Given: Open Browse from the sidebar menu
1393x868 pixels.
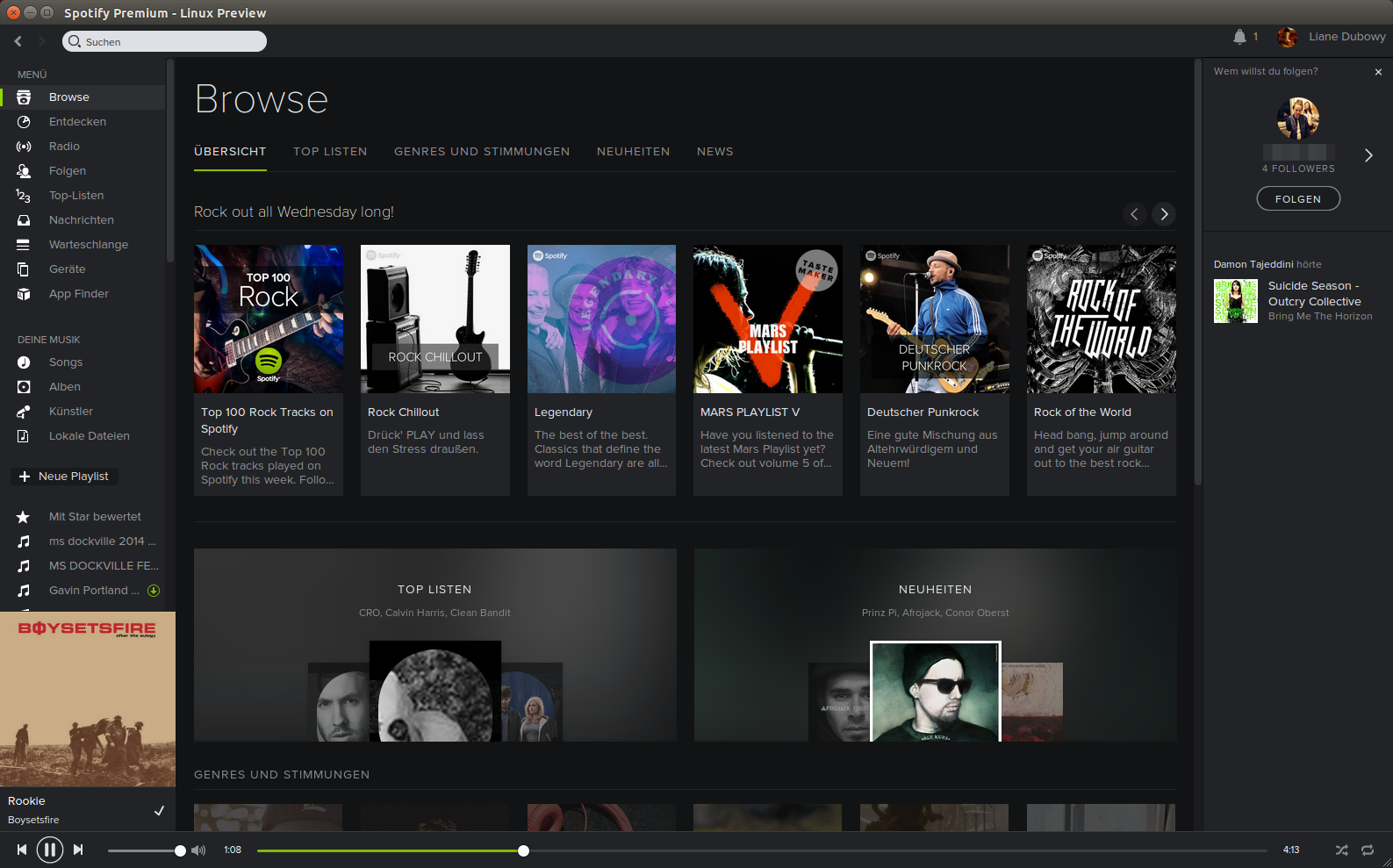Looking at the screenshot, I should 83,97.
